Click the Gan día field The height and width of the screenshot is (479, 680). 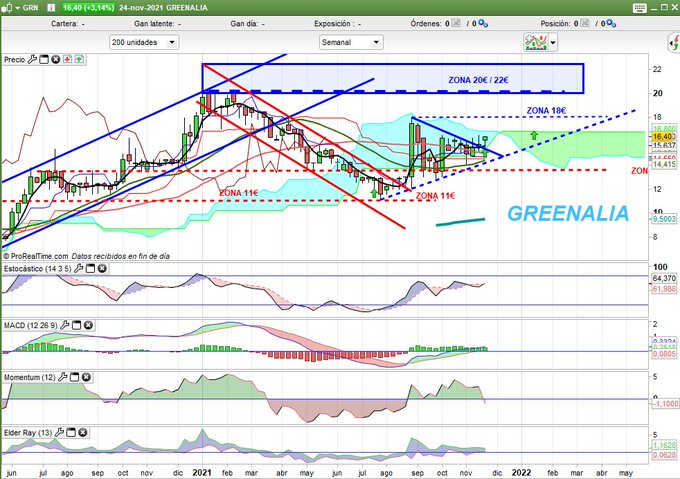point(248,24)
